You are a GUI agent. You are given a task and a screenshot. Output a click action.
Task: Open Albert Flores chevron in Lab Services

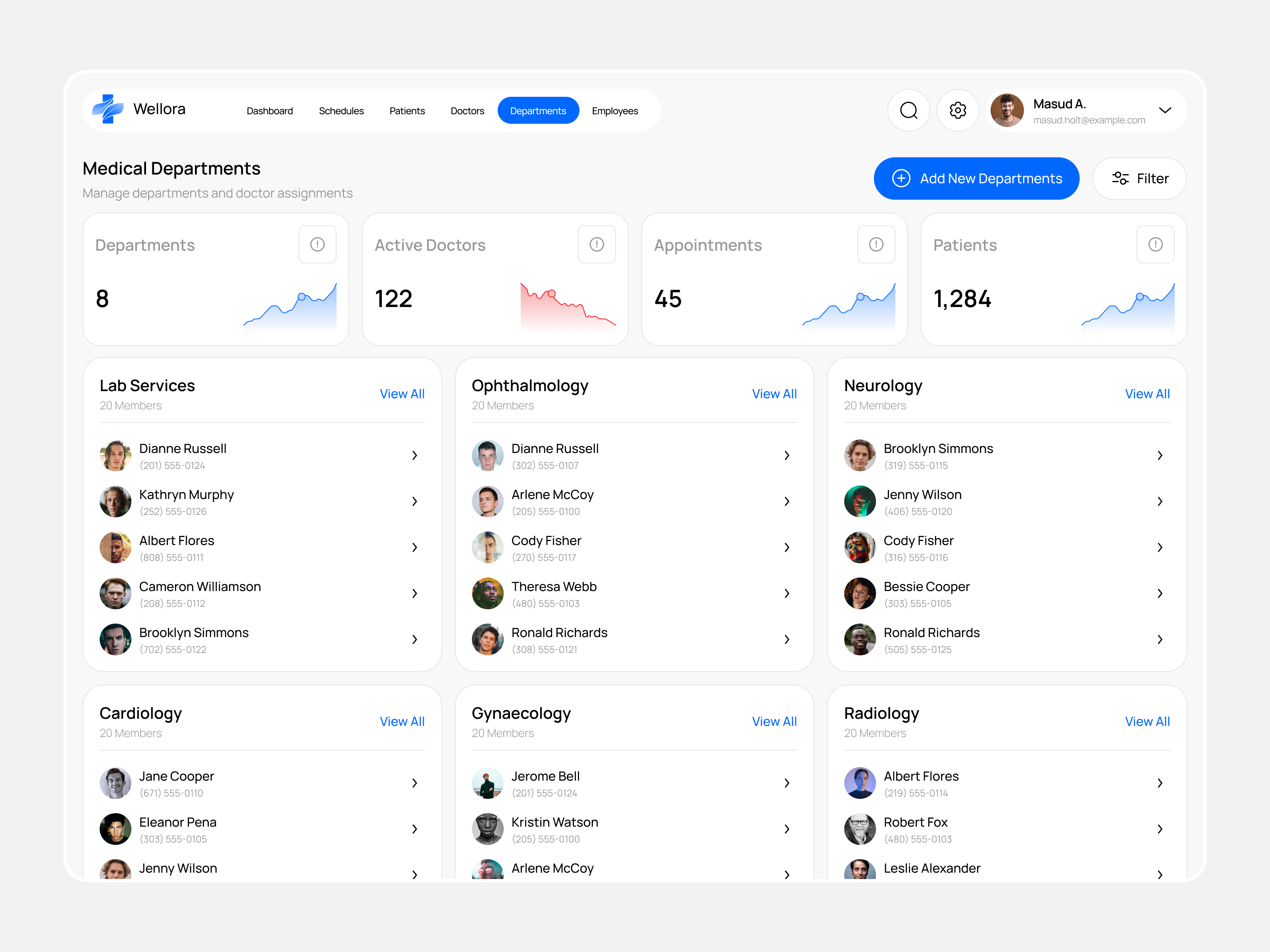414,547
